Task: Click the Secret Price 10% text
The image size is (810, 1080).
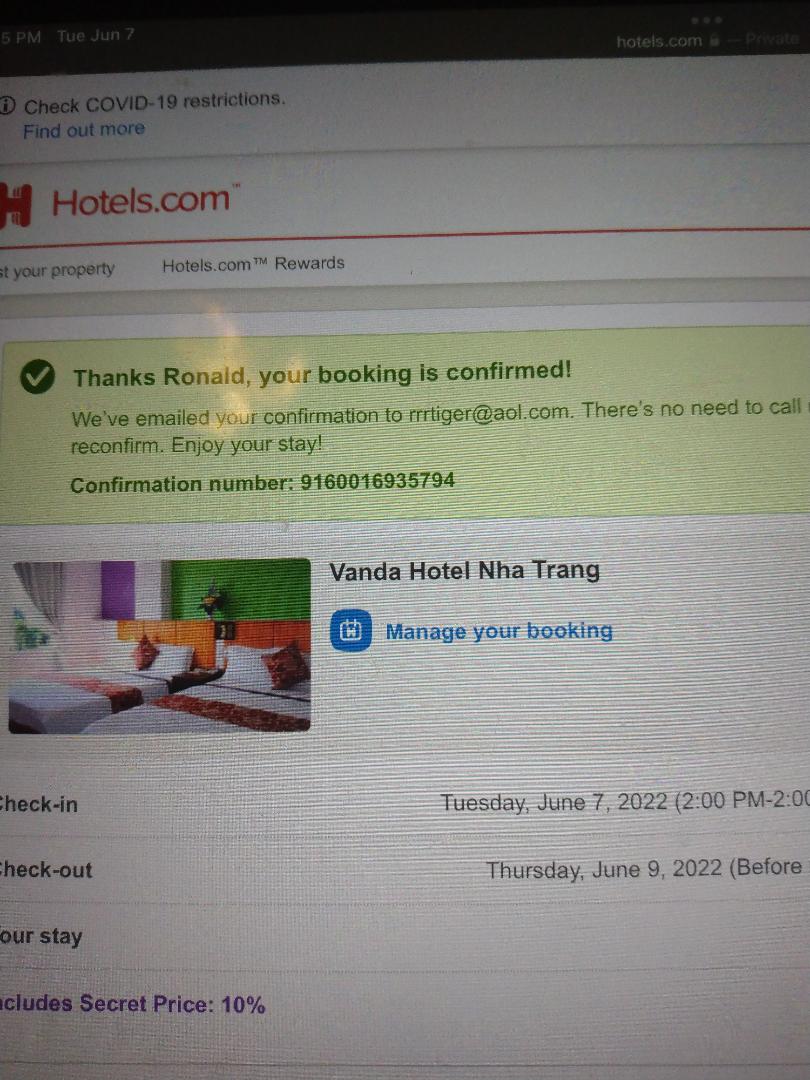Action: coord(132,1004)
